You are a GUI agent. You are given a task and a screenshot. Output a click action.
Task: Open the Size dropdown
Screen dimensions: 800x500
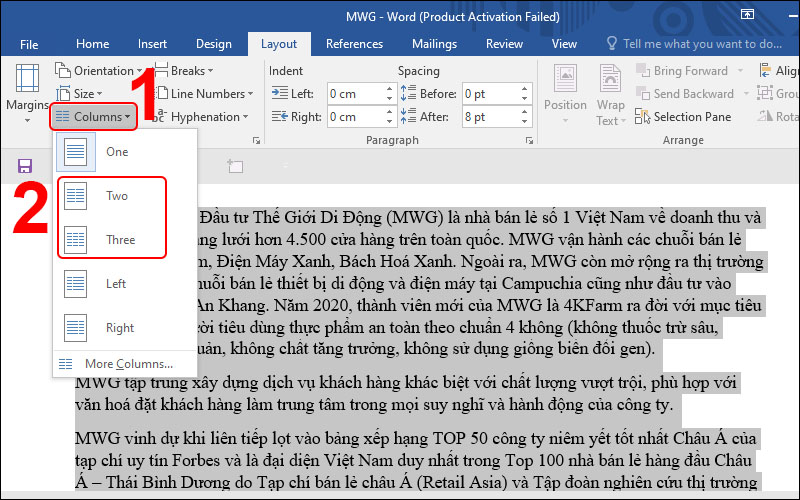tap(79, 94)
